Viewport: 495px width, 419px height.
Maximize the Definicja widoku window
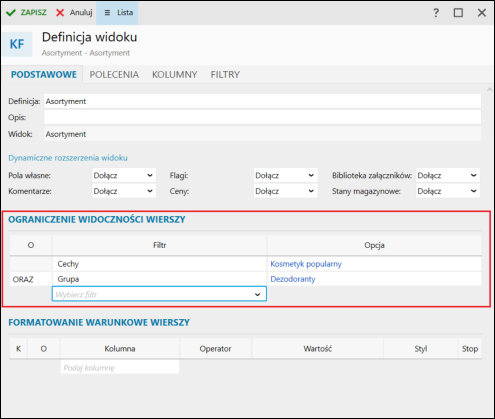pyautogui.click(x=458, y=13)
